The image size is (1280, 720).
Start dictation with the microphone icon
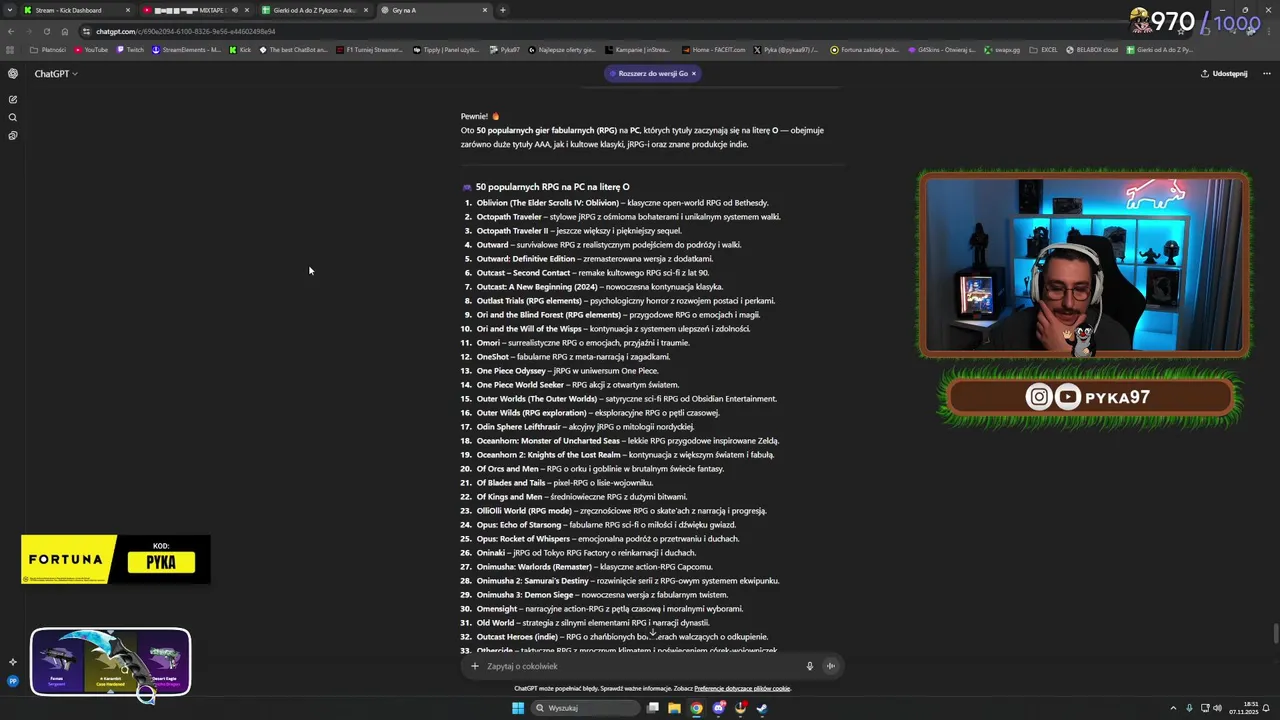(x=810, y=666)
